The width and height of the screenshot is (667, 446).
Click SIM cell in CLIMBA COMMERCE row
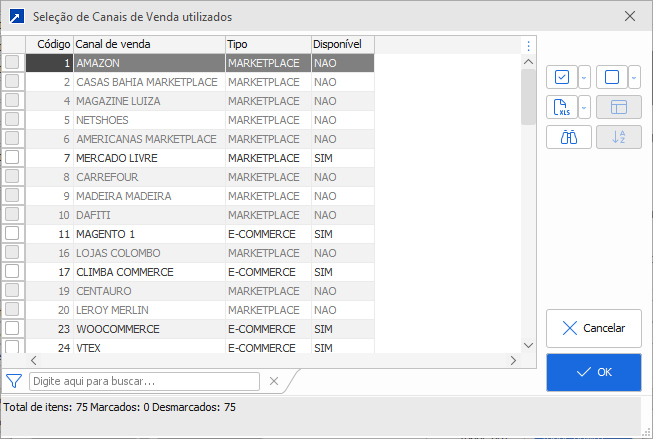click(343, 272)
